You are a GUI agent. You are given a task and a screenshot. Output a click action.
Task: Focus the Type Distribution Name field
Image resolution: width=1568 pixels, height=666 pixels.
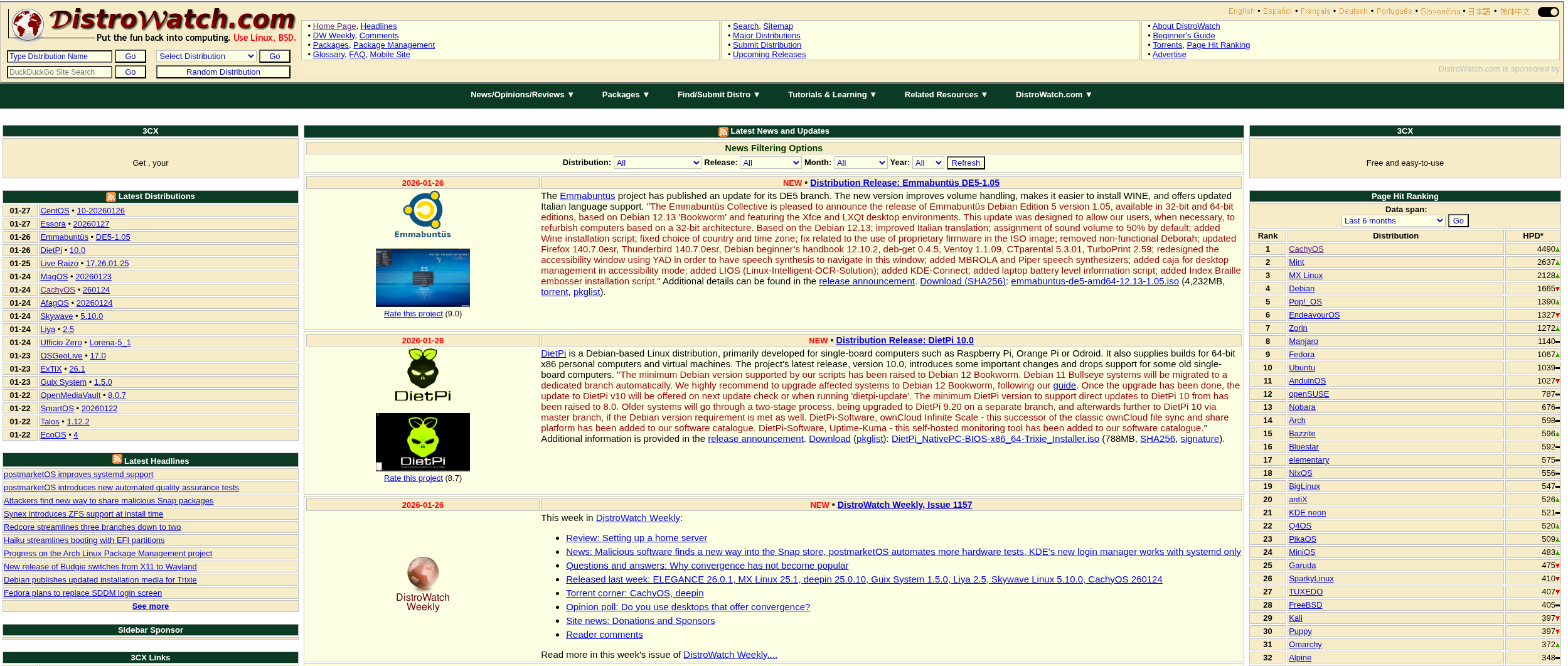click(60, 56)
